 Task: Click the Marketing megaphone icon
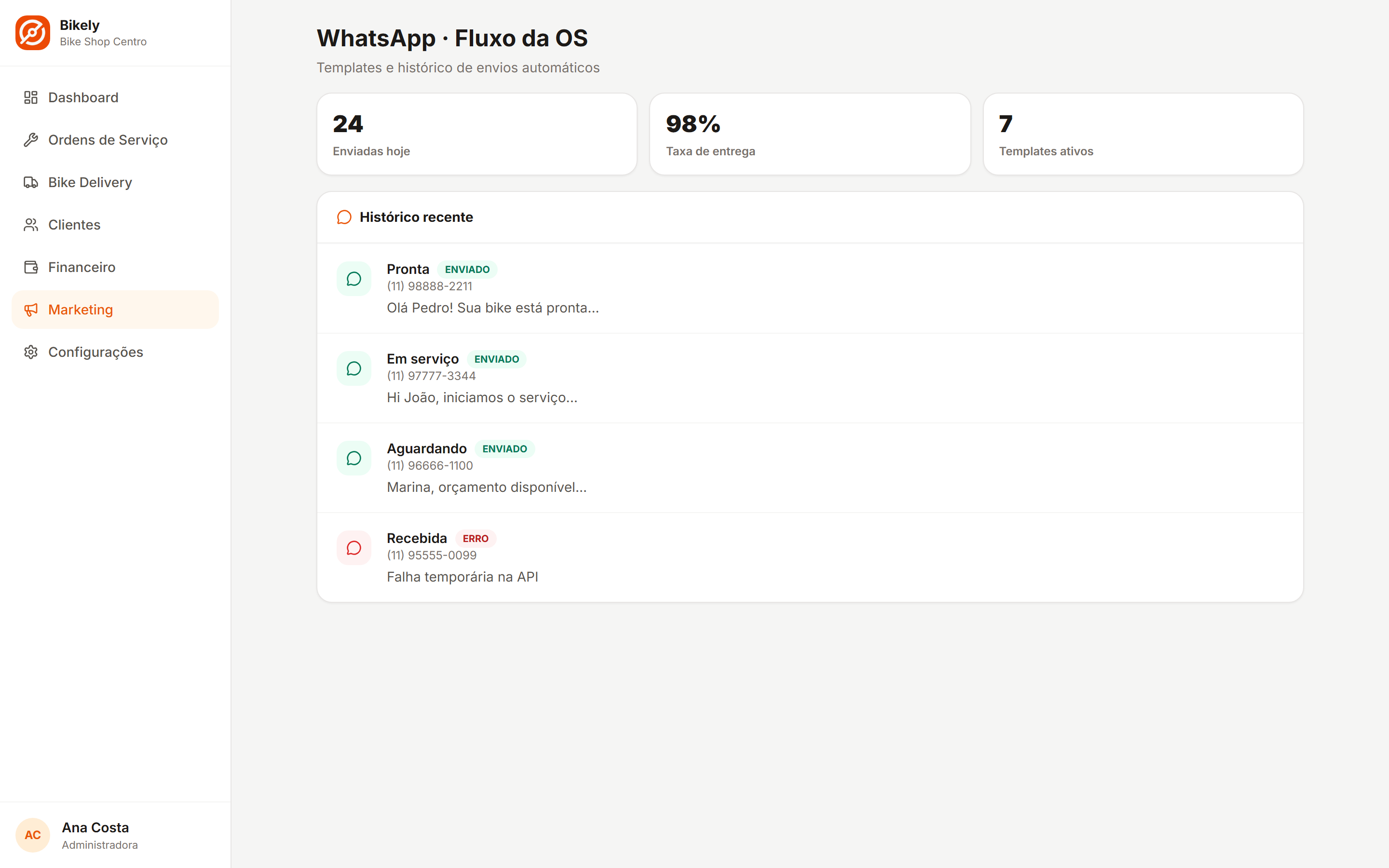31,310
